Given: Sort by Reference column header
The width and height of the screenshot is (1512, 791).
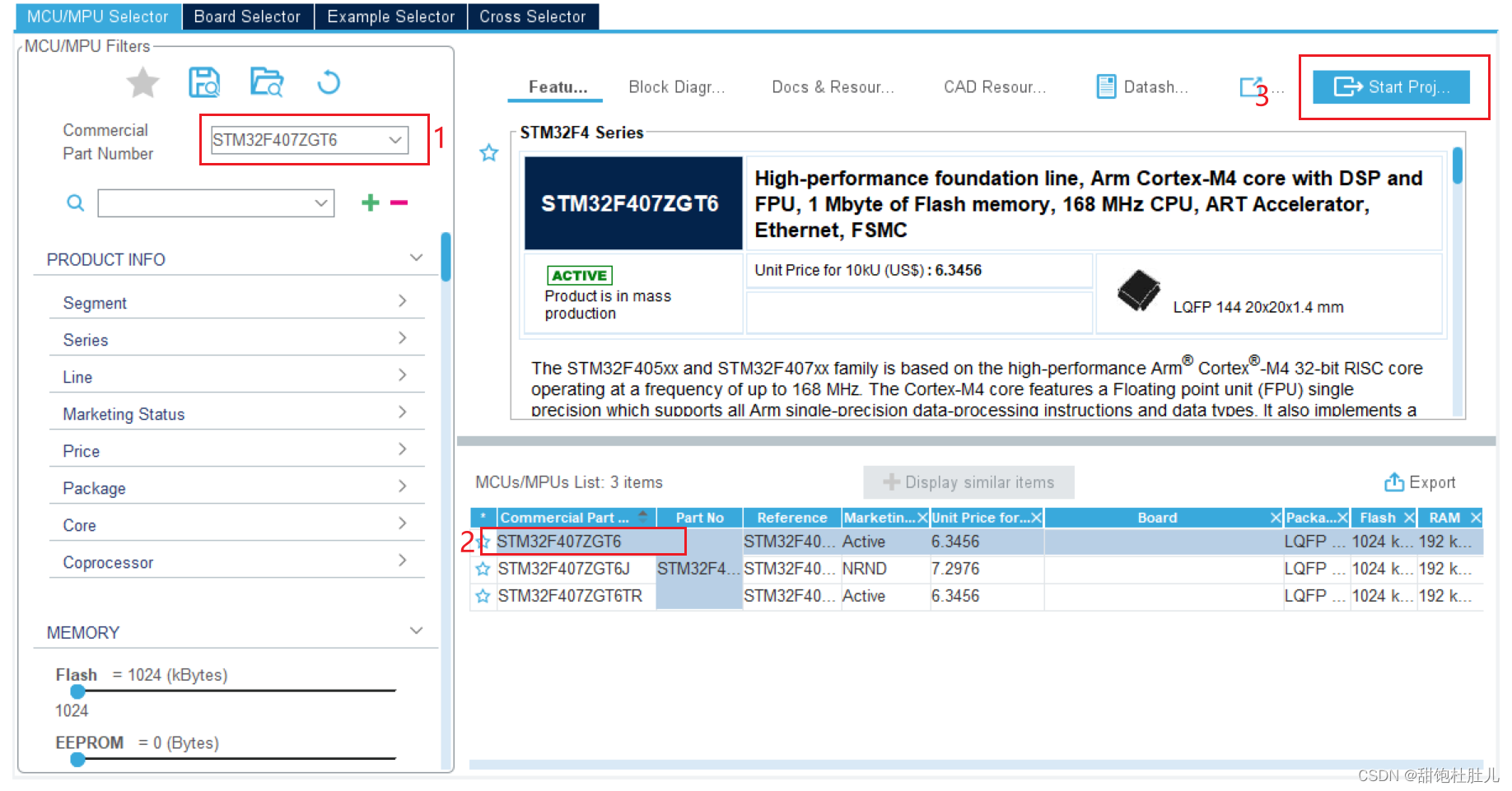Looking at the screenshot, I should tap(791, 518).
